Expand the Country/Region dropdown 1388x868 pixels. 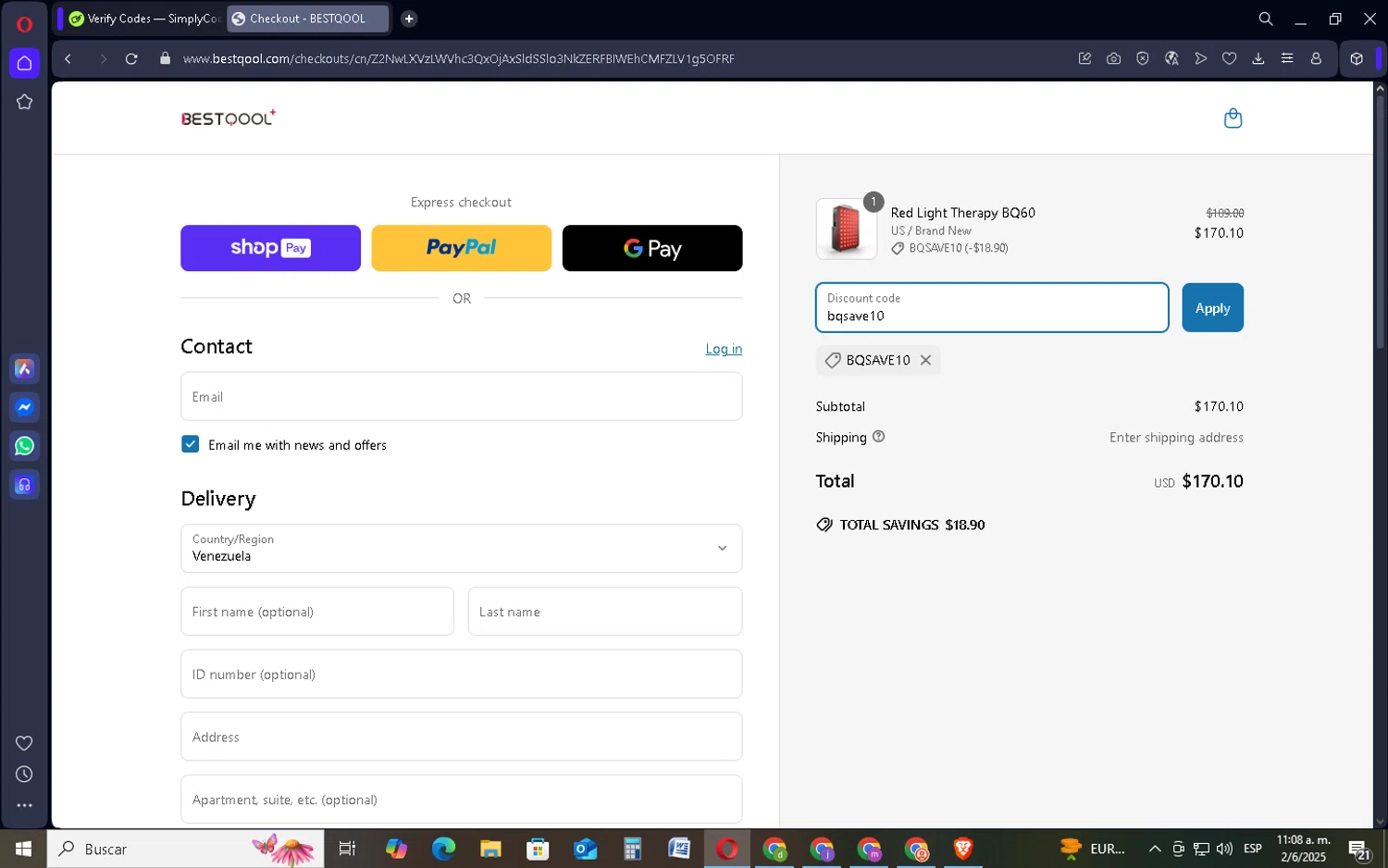tap(462, 549)
